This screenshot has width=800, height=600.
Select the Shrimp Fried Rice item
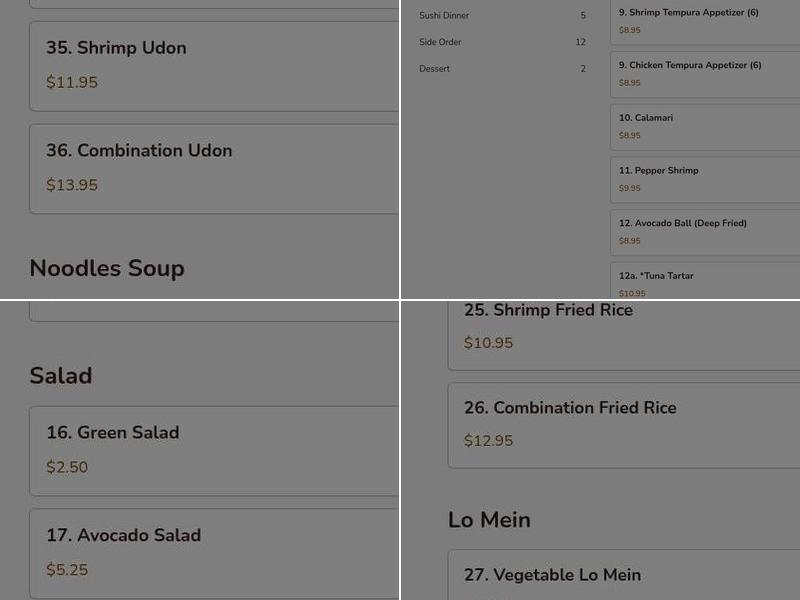548,311
